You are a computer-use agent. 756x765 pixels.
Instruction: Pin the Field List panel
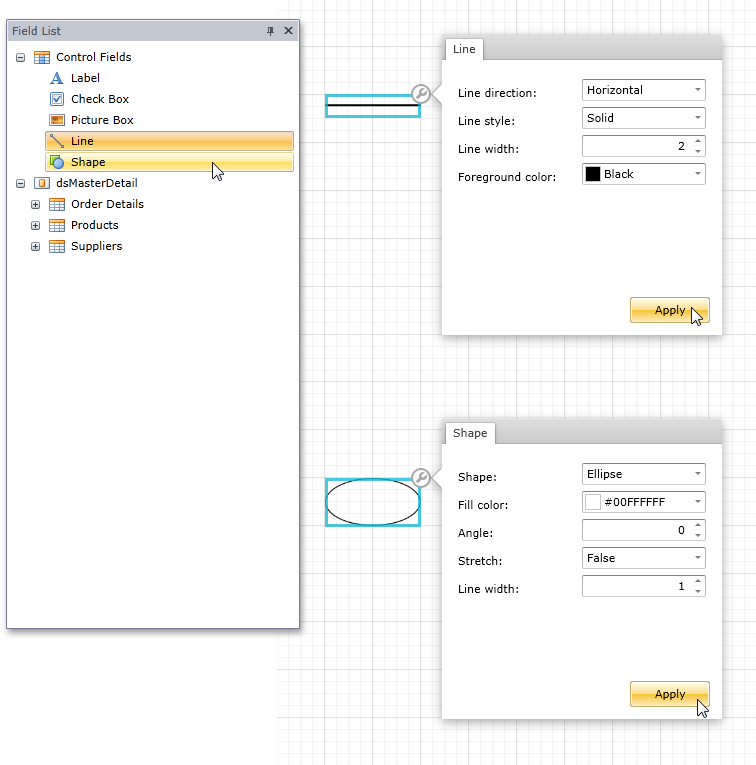[270, 31]
